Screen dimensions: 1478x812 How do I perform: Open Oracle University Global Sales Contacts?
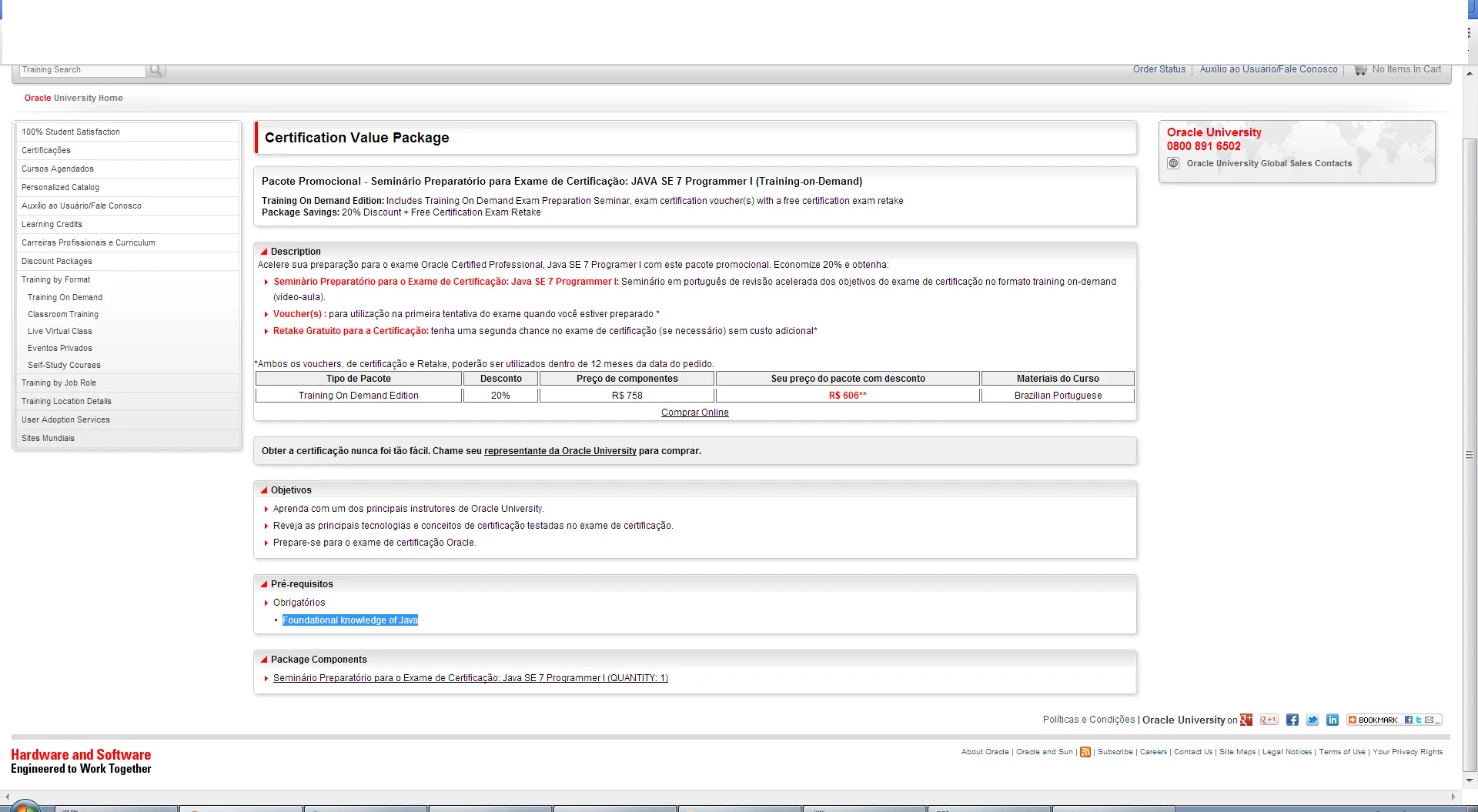[x=1269, y=163]
